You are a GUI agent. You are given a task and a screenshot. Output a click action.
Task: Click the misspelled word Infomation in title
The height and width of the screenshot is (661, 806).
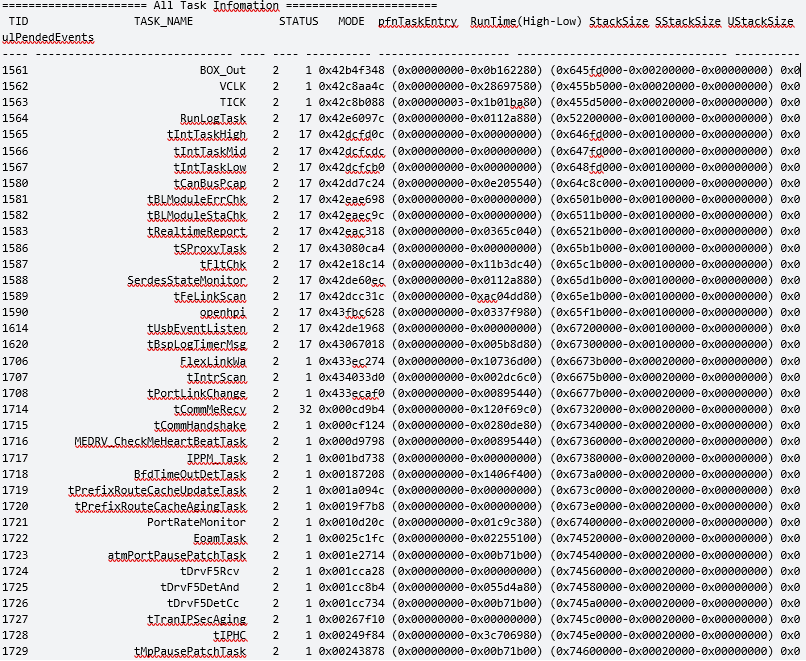tap(246, 6)
